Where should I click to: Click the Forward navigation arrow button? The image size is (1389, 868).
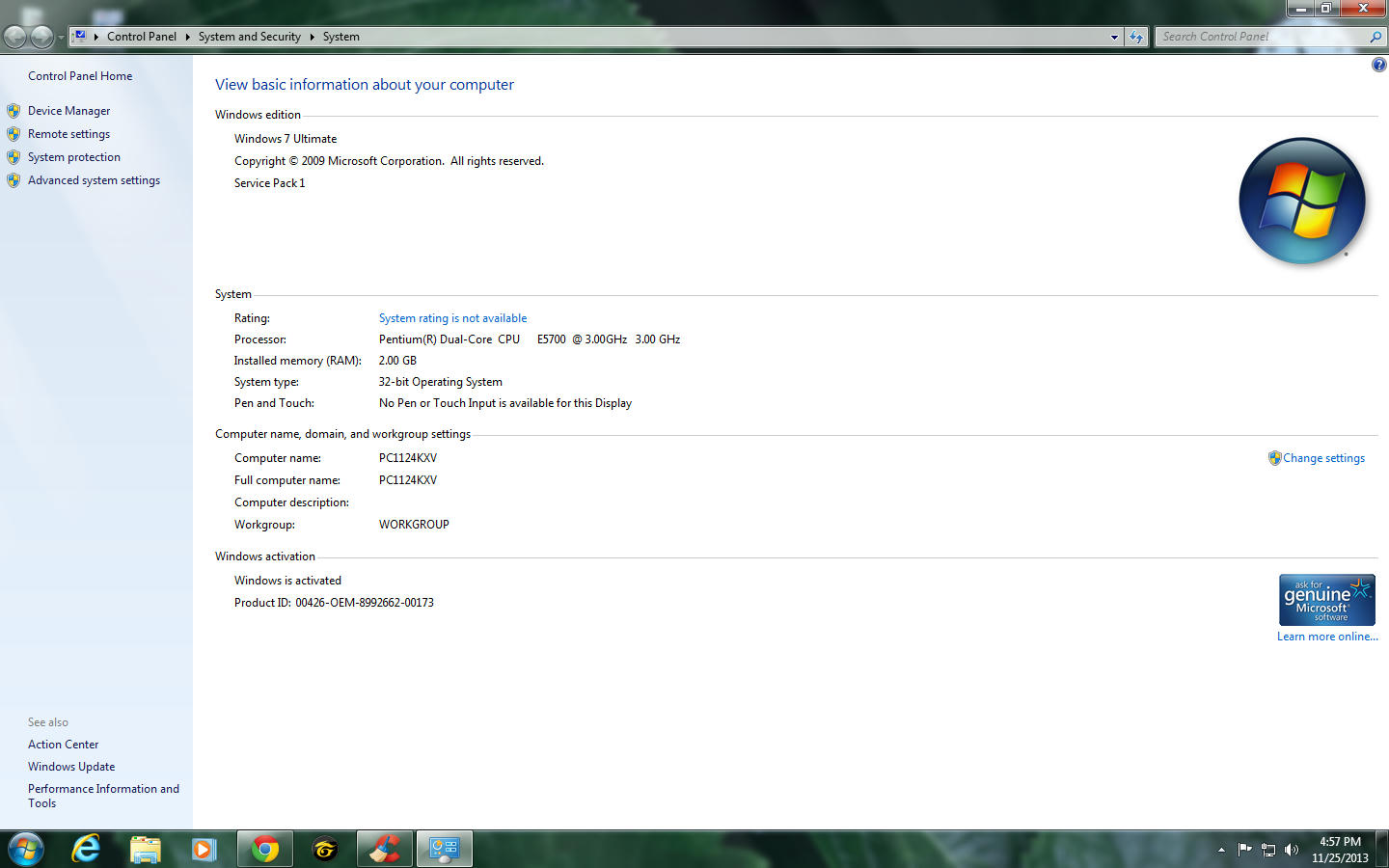(41, 37)
